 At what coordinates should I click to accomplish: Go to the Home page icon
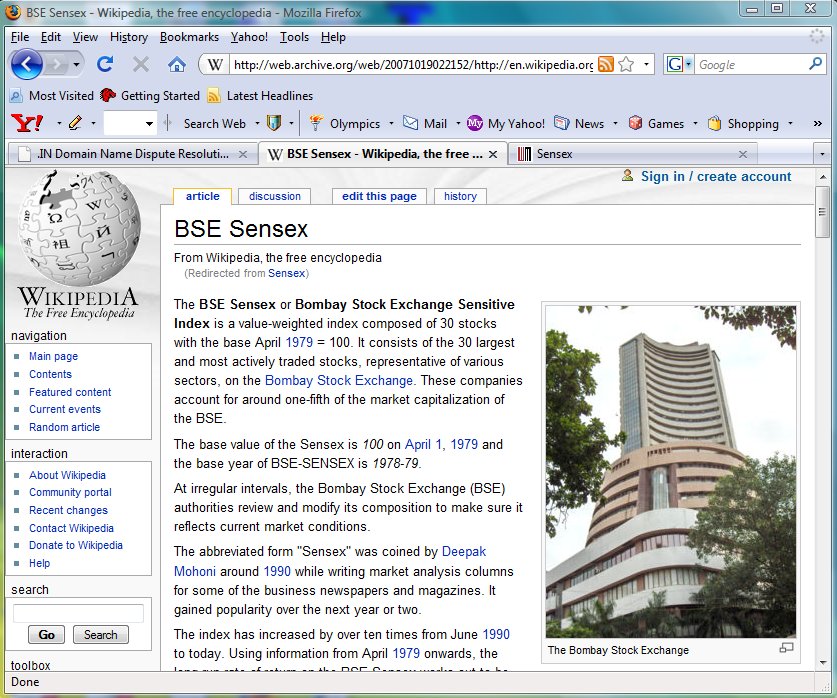(177, 65)
